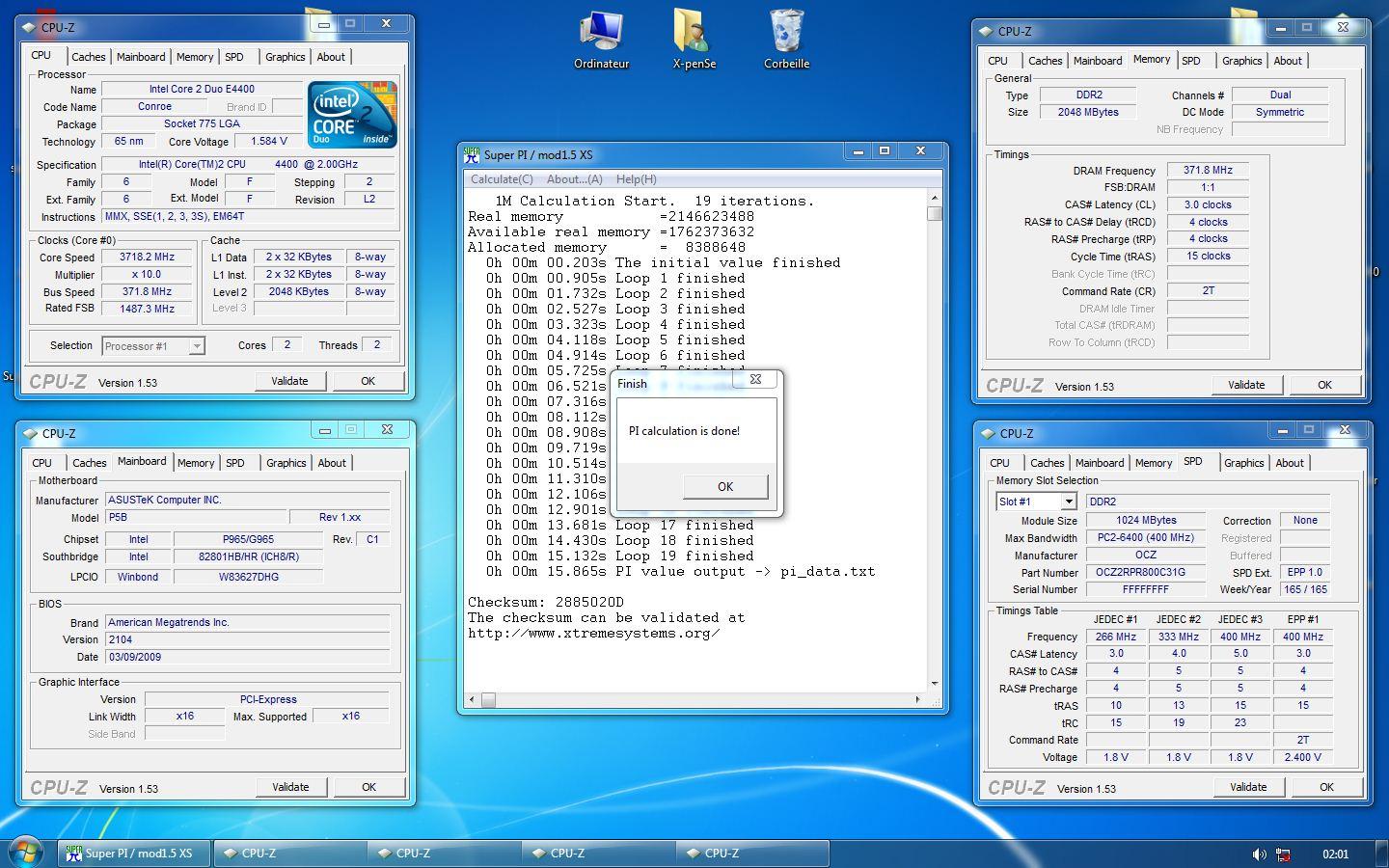
Task: Click OK in Mainboard CPU-Z window
Action: (x=368, y=787)
